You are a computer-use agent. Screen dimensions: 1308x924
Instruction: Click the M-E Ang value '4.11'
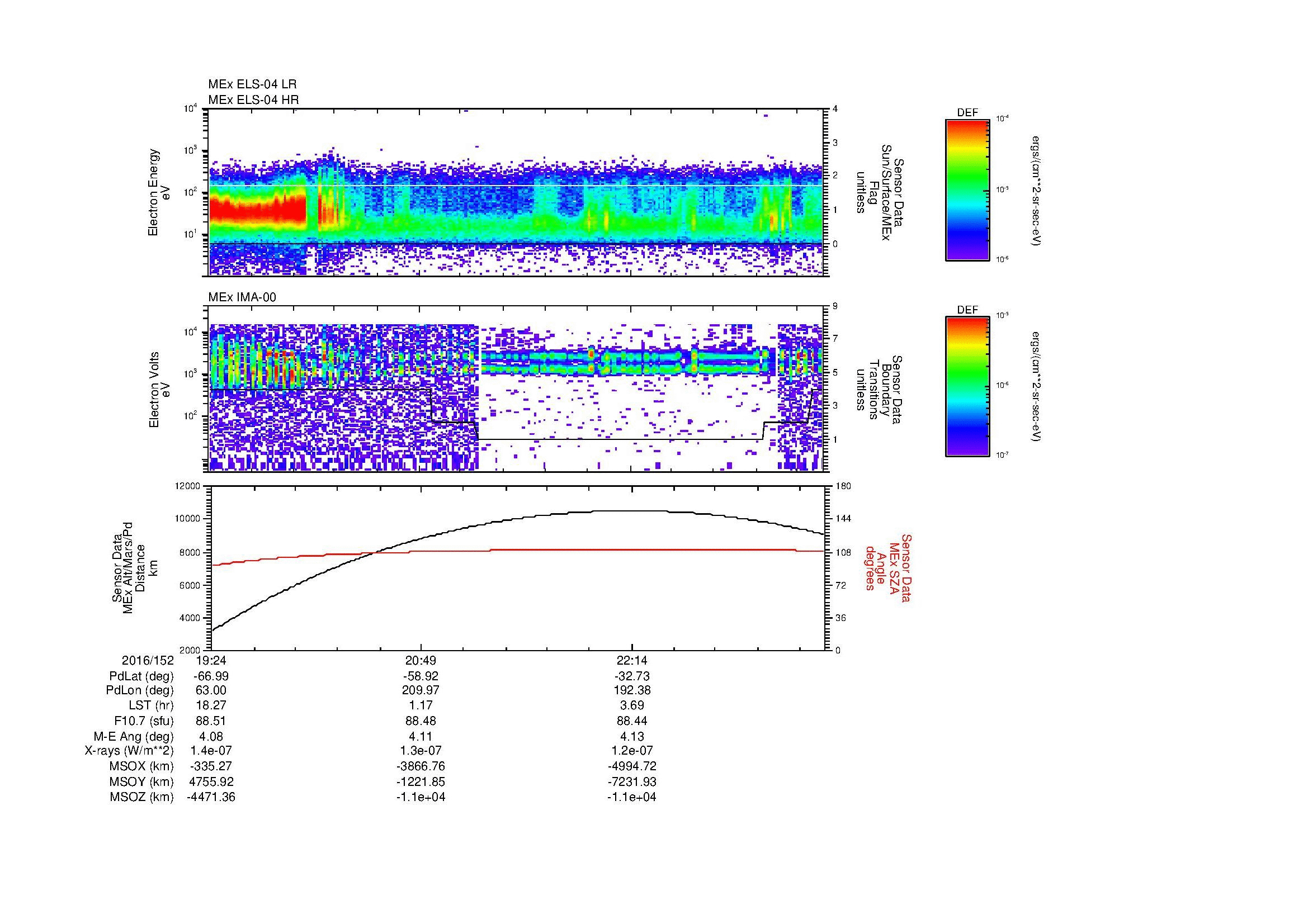click(x=421, y=737)
